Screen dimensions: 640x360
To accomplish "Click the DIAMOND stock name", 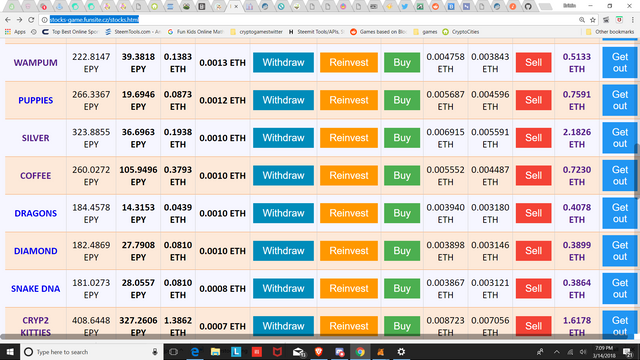I will tap(36, 251).
